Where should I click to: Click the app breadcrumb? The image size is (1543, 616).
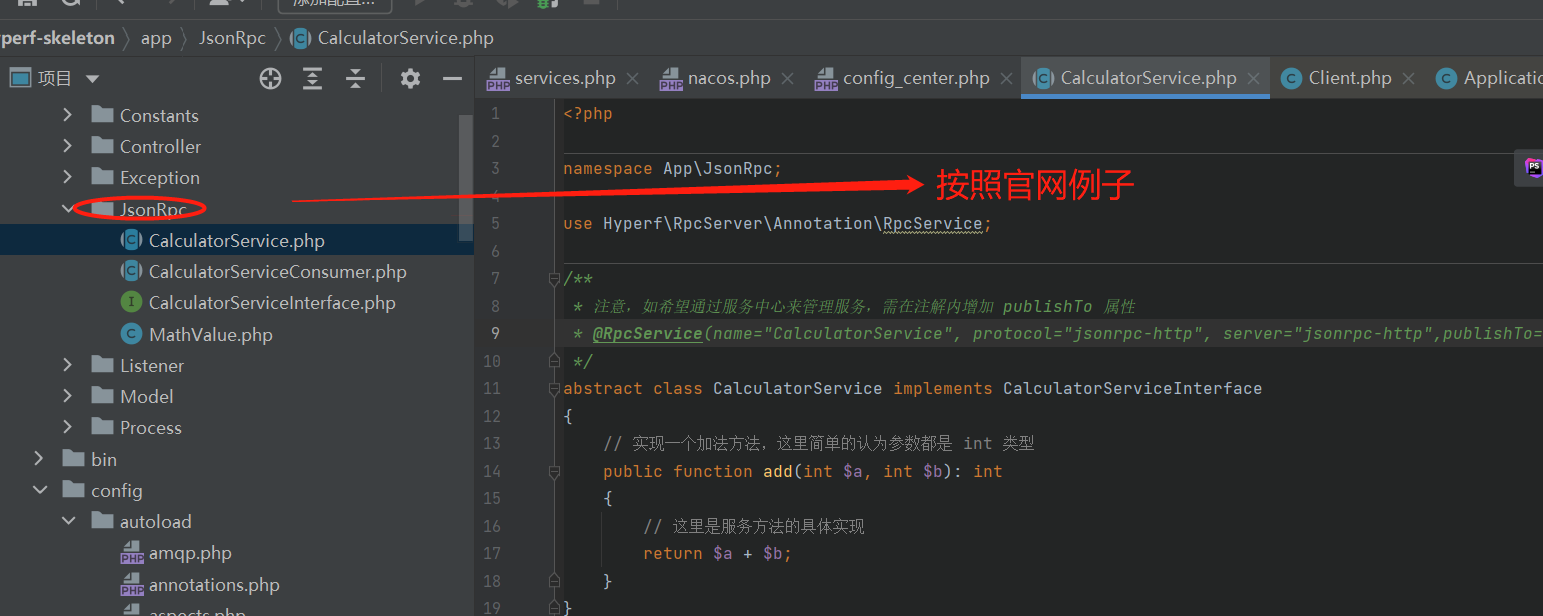(156, 38)
